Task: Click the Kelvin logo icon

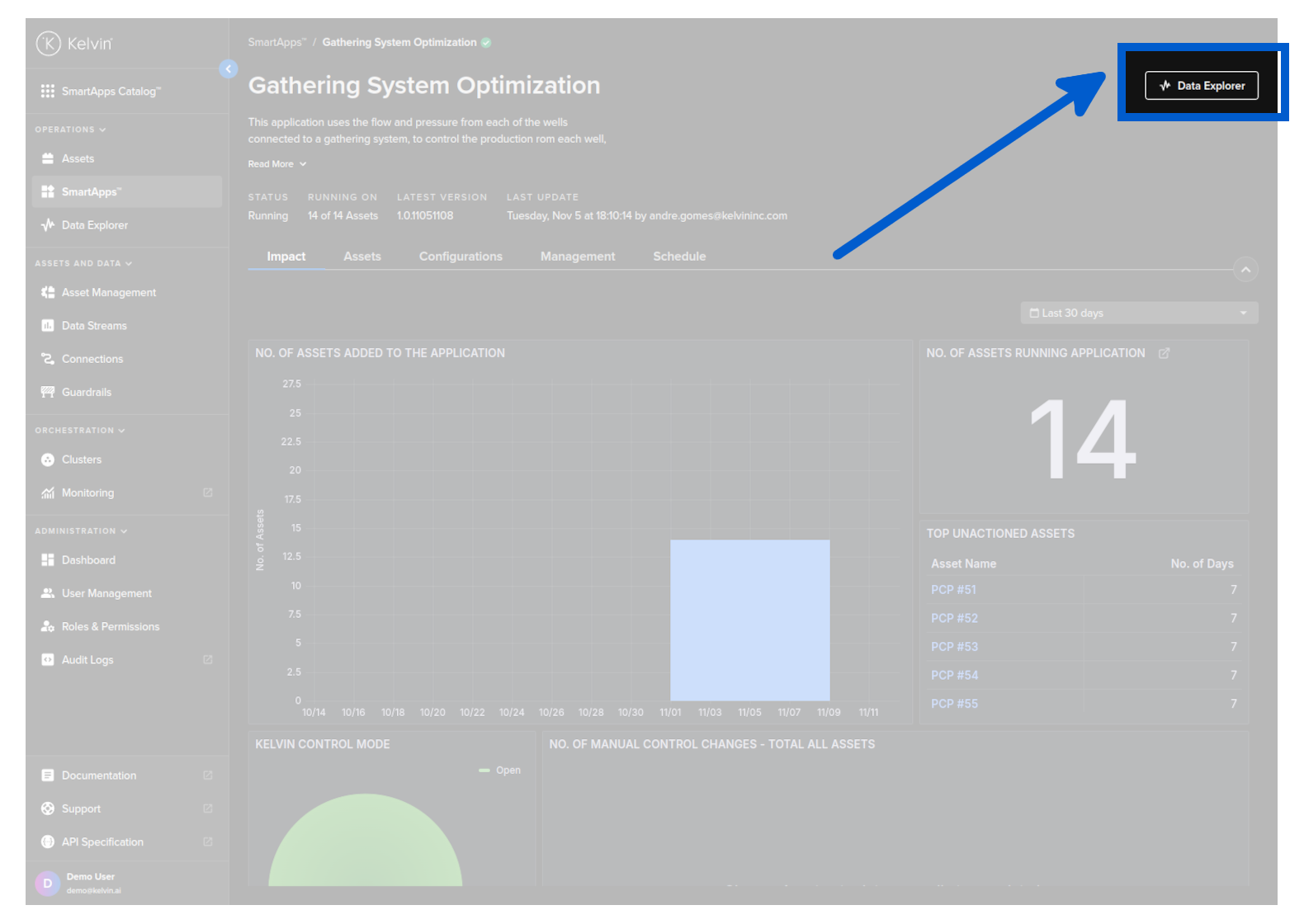Action: [49, 44]
